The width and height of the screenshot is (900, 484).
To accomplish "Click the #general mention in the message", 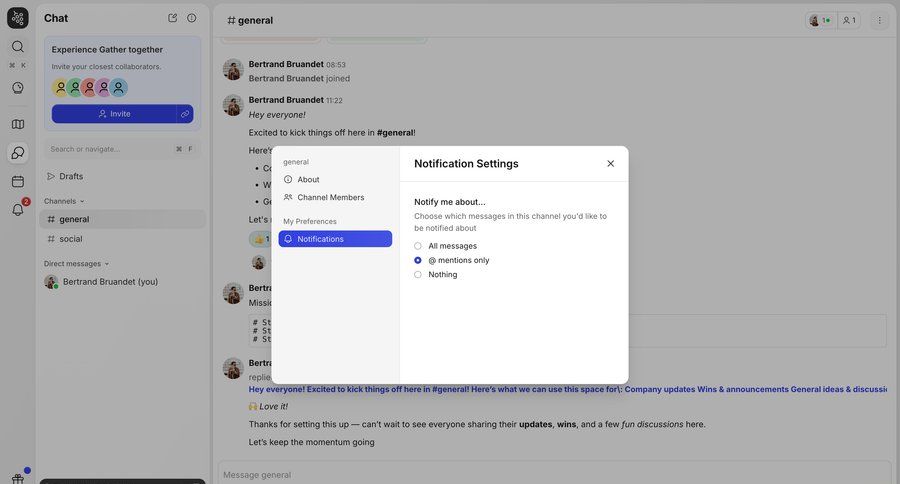I will [395, 133].
